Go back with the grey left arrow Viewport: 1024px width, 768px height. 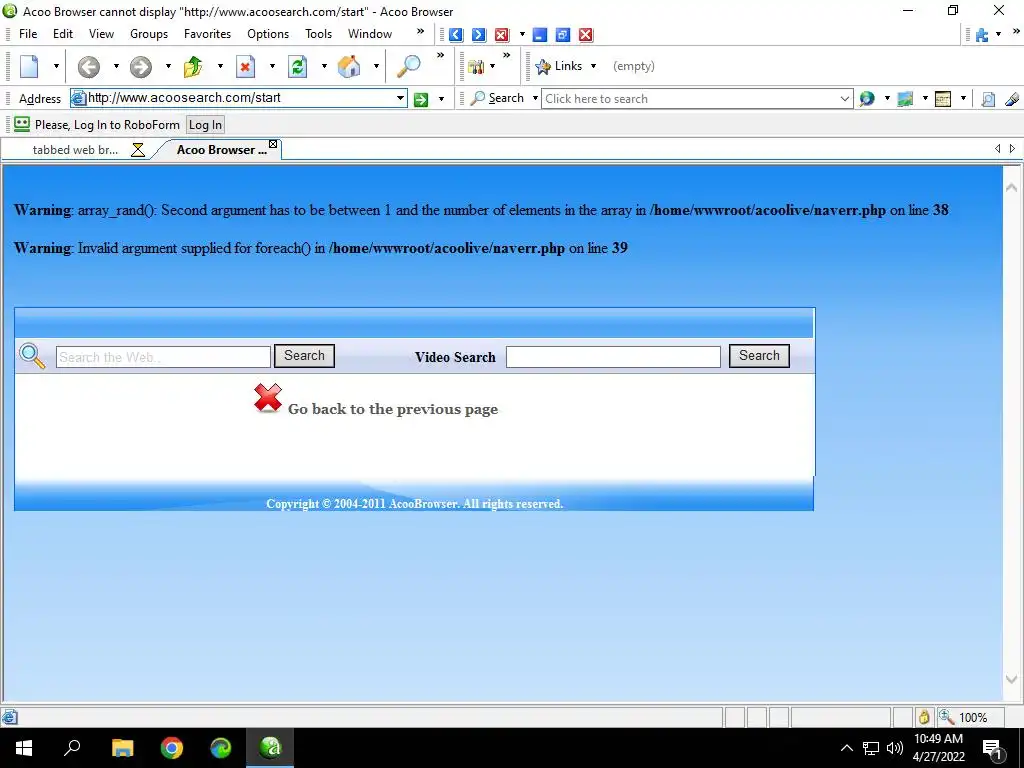89,66
